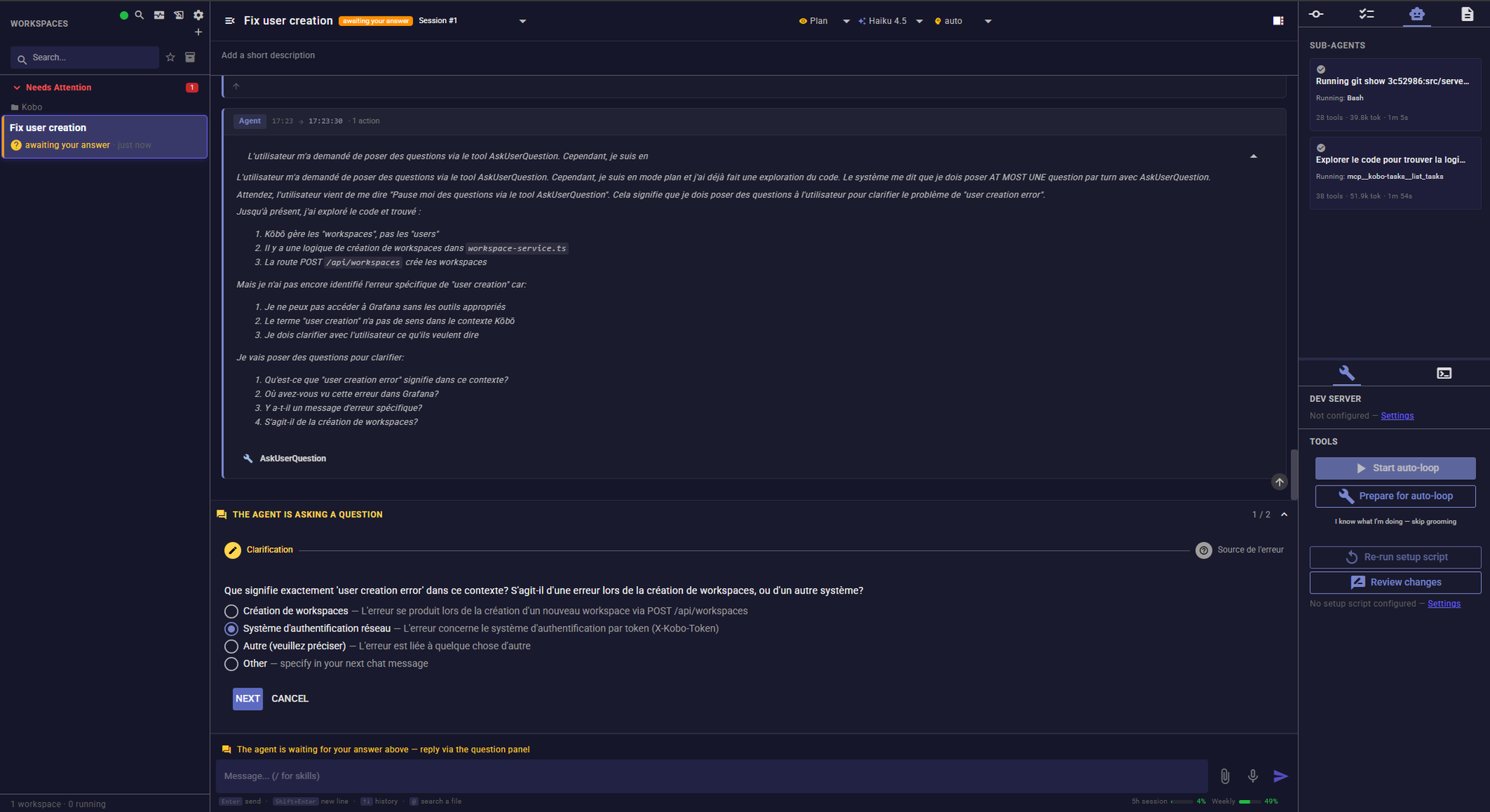Open the document tab icon
The width and height of the screenshot is (1490, 812).
[1467, 14]
